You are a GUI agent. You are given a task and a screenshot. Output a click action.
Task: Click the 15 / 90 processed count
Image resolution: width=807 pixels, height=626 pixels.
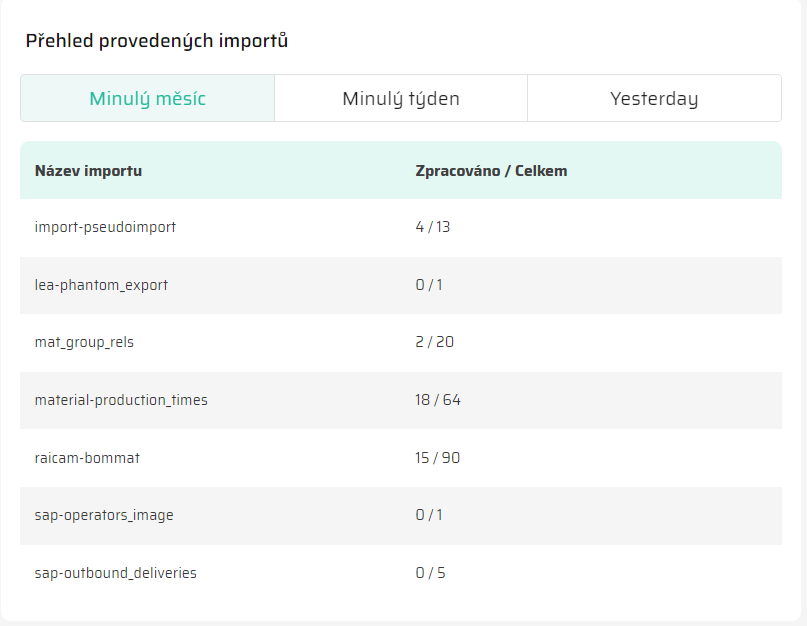438,458
